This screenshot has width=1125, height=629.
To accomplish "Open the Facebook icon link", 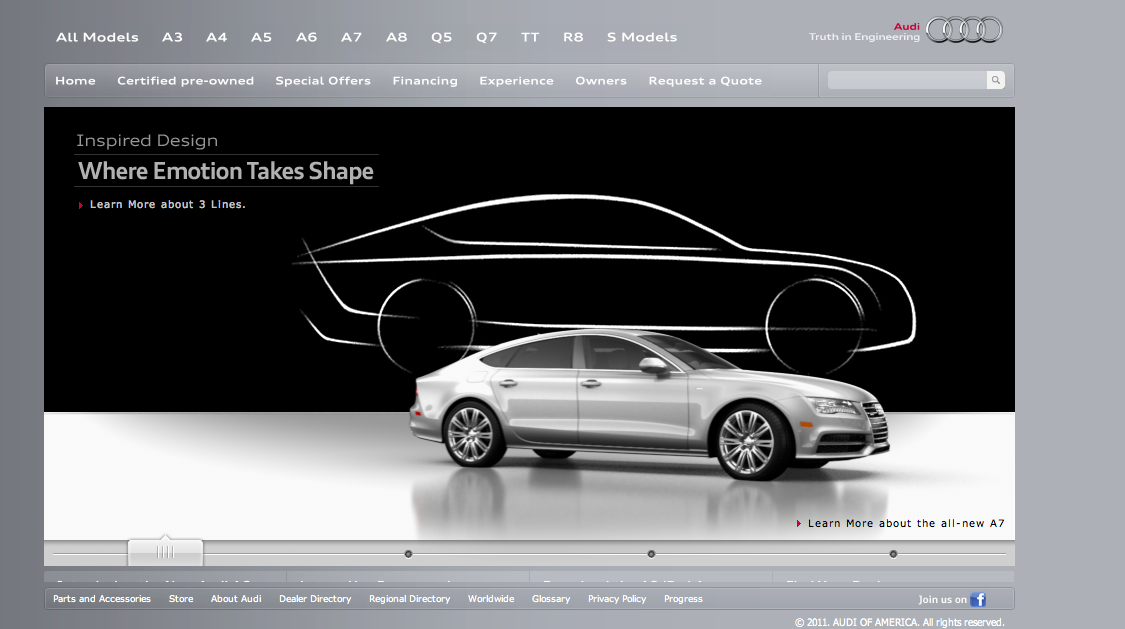I will click(x=978, y=599).
